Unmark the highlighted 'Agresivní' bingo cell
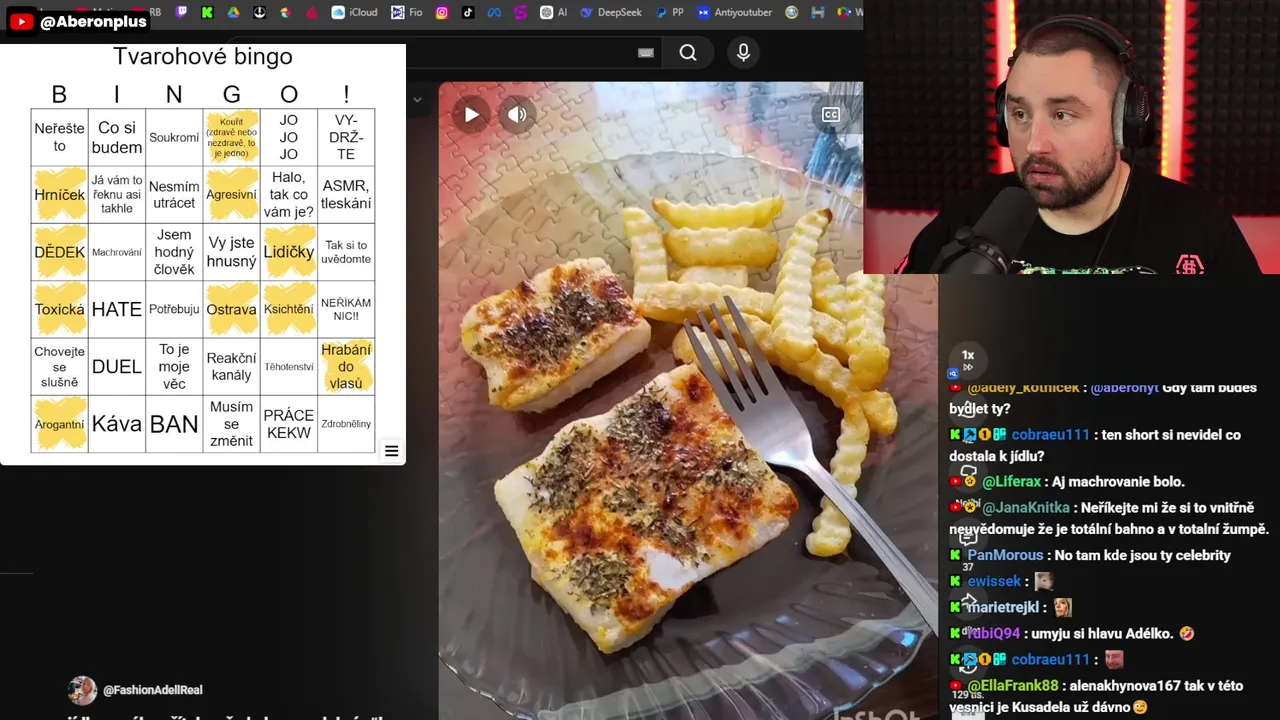Viewport: 1280px width, 720px height. [x=231, y=195]
